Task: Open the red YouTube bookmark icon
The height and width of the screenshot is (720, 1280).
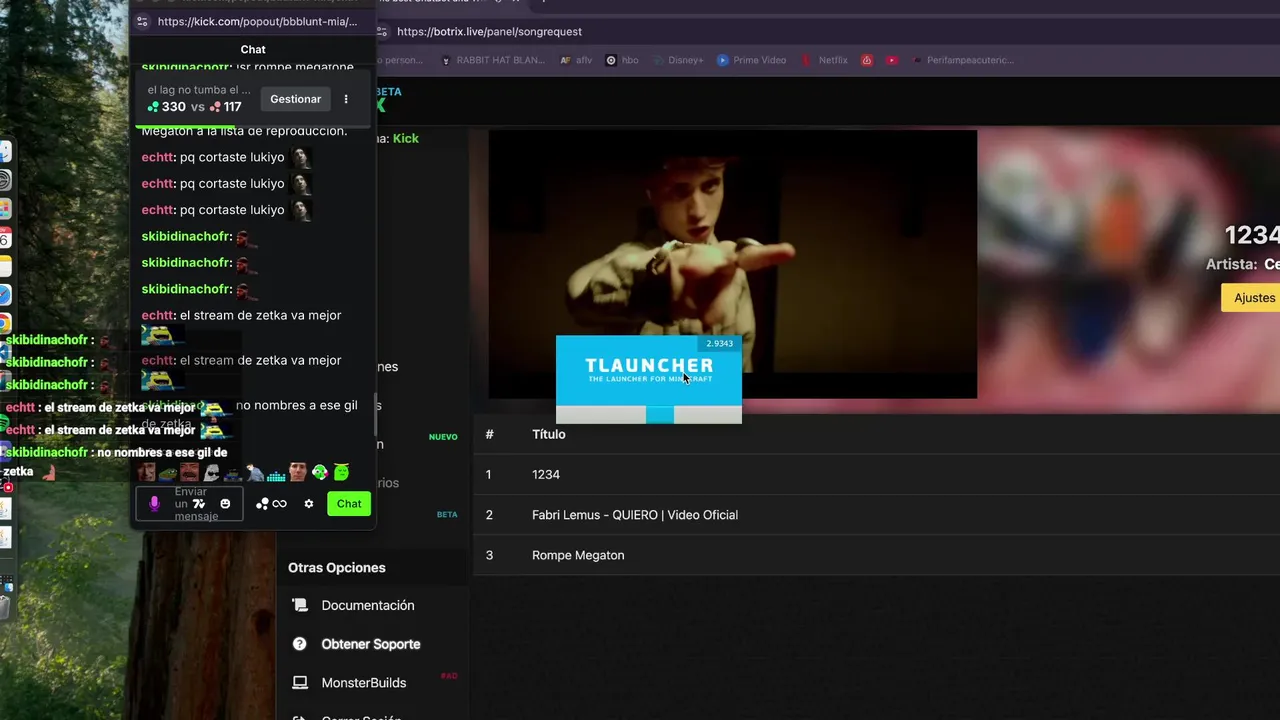Action: point(891,60)
